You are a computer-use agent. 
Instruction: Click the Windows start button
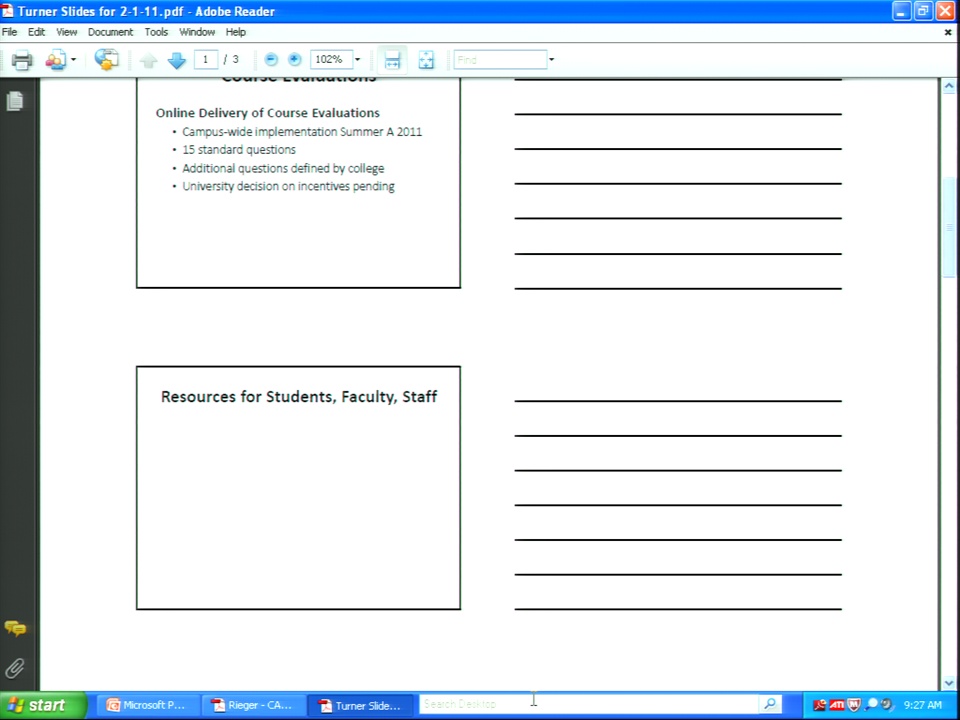(x=43, y=705)
